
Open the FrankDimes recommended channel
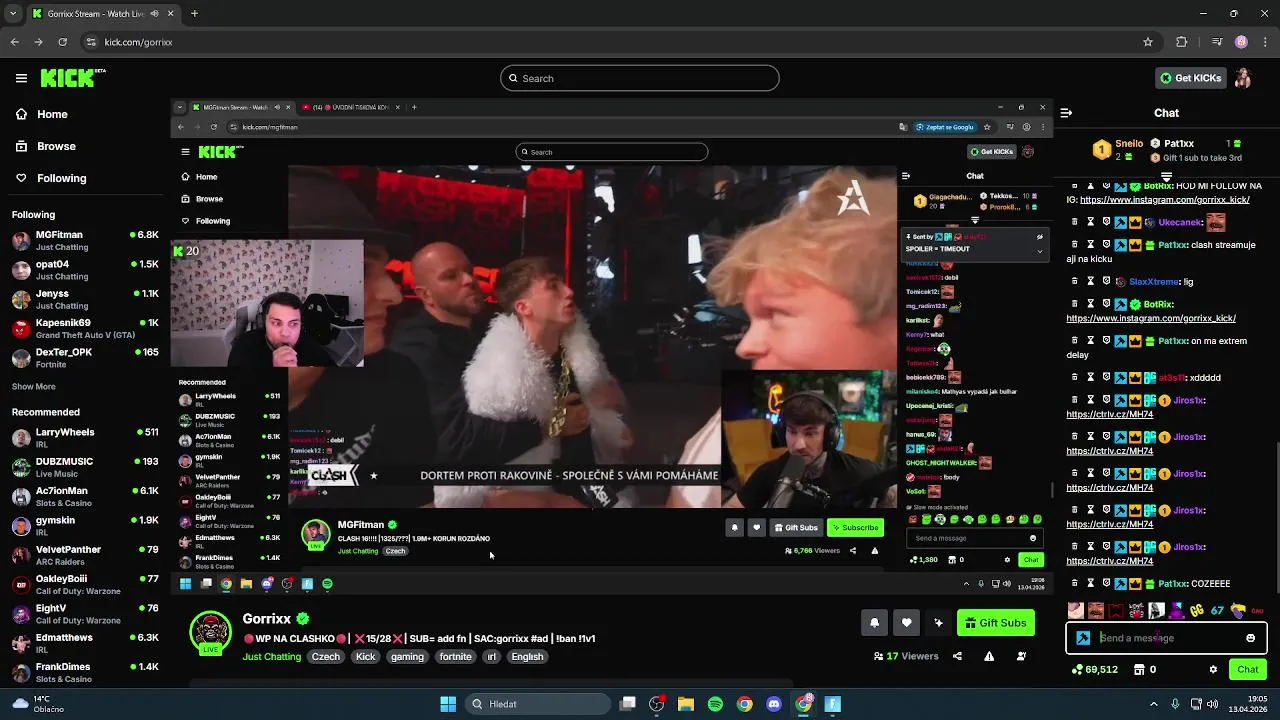[x=84, y=672]
